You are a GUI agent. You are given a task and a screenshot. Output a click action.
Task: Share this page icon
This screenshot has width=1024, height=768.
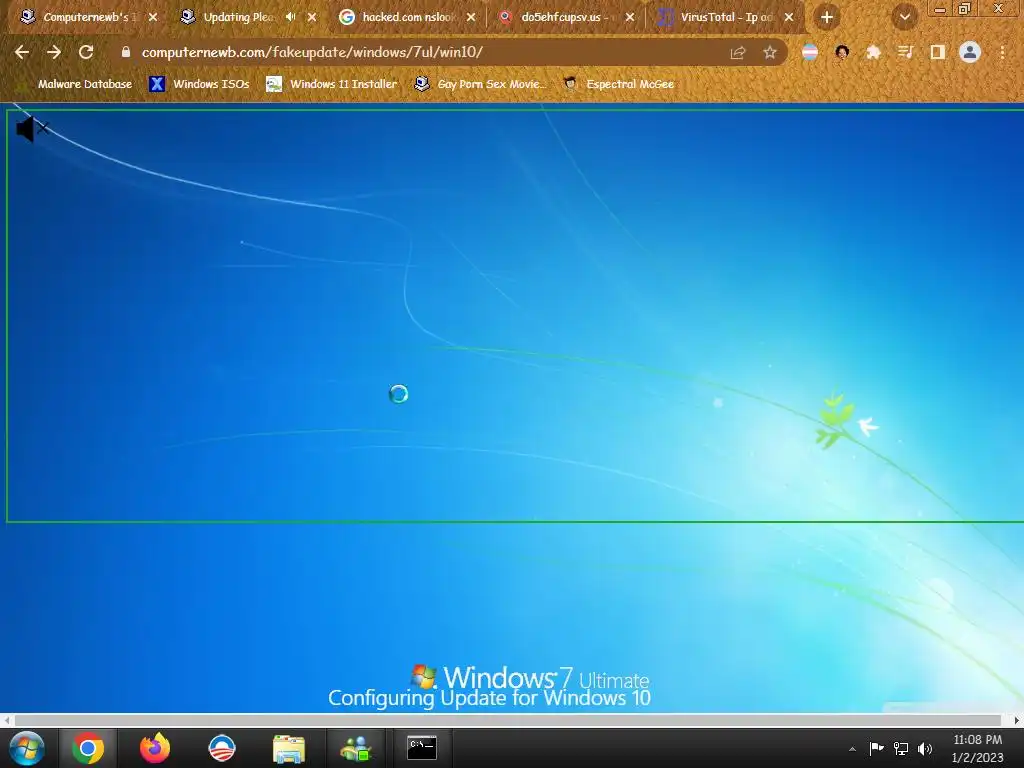pyautogui.click(x=738, y=52)
